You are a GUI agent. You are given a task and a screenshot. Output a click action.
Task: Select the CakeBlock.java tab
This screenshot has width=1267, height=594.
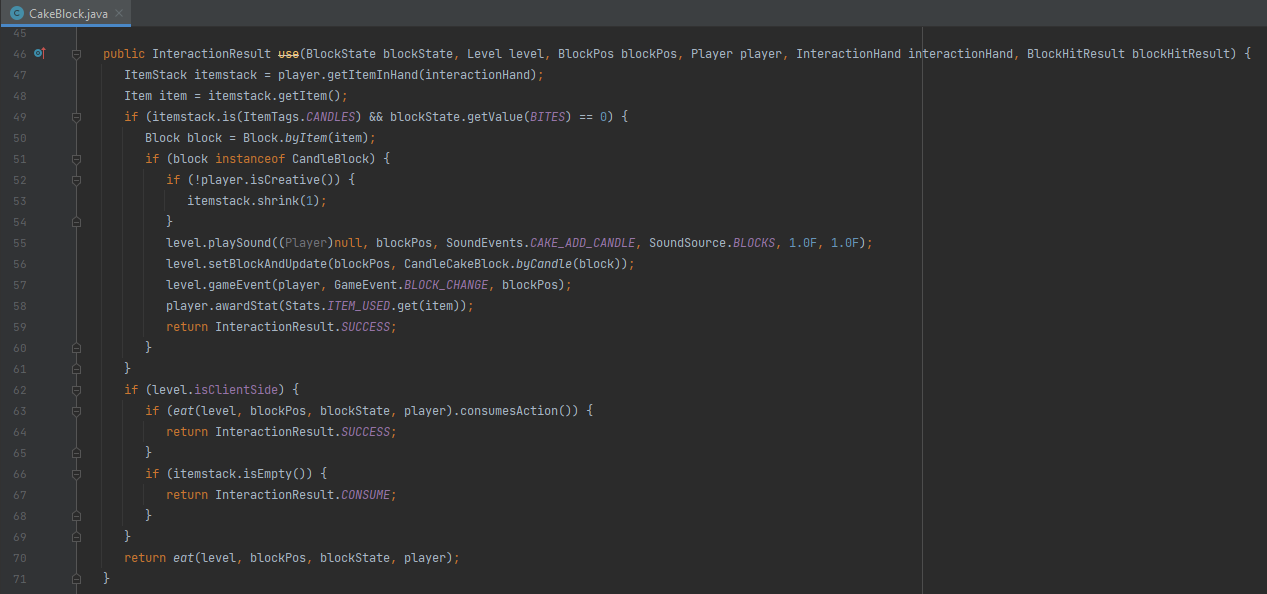coord(67,14)
